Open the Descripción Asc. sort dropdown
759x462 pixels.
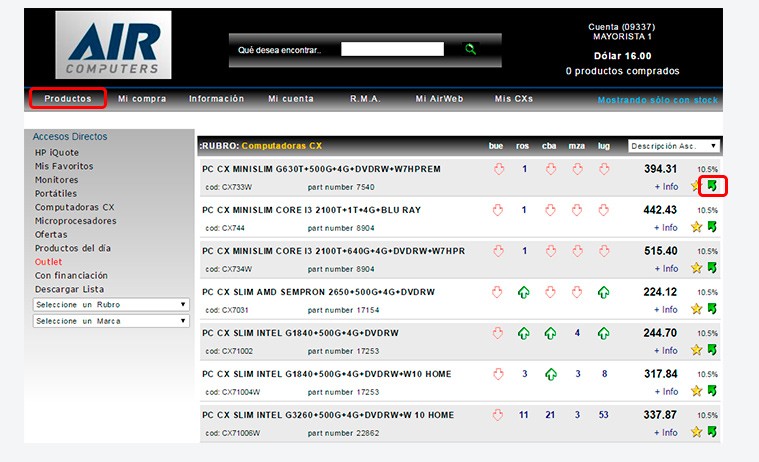[673, 146]
